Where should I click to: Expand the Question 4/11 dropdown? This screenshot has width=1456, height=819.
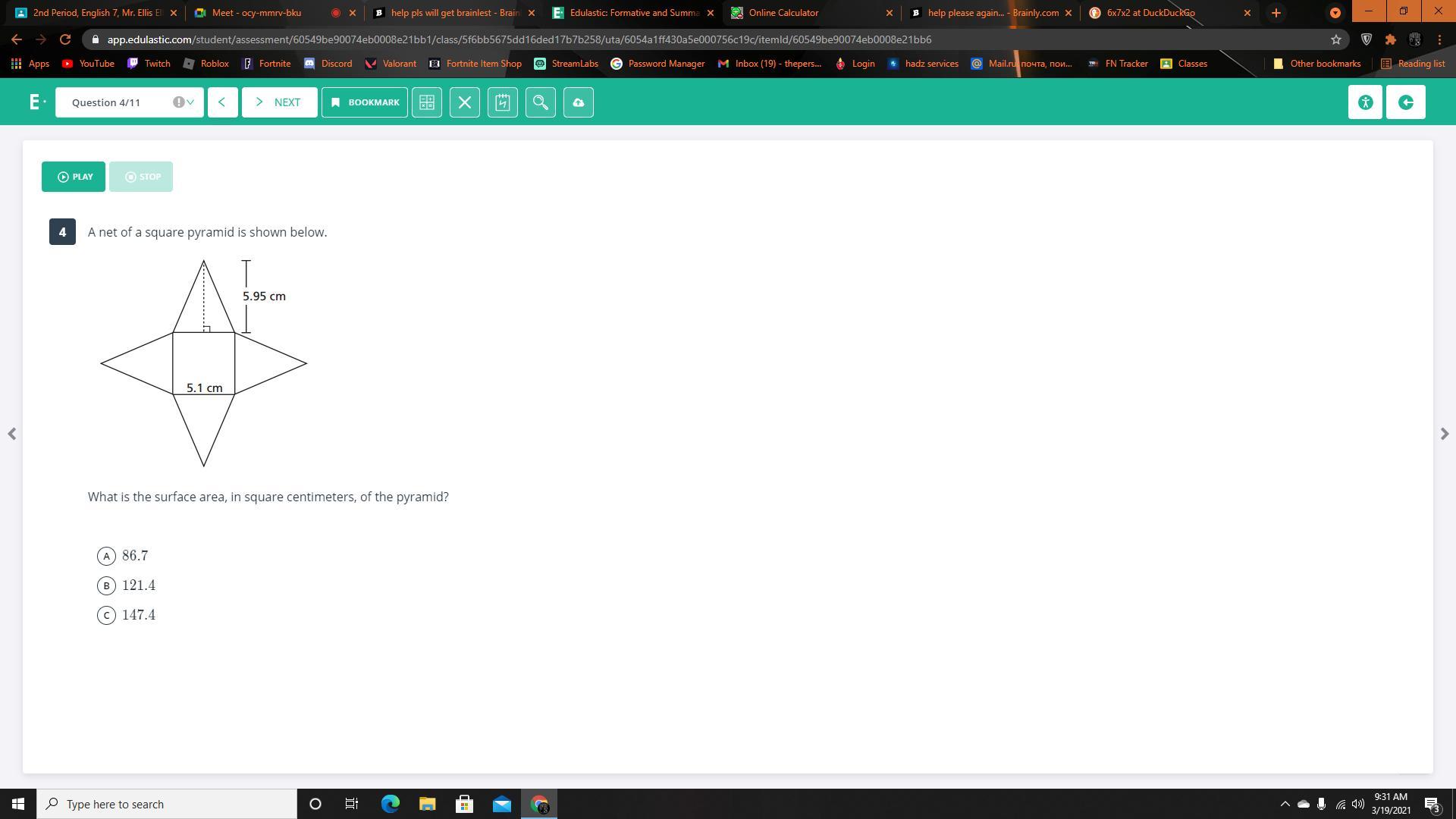pos(129,102)
